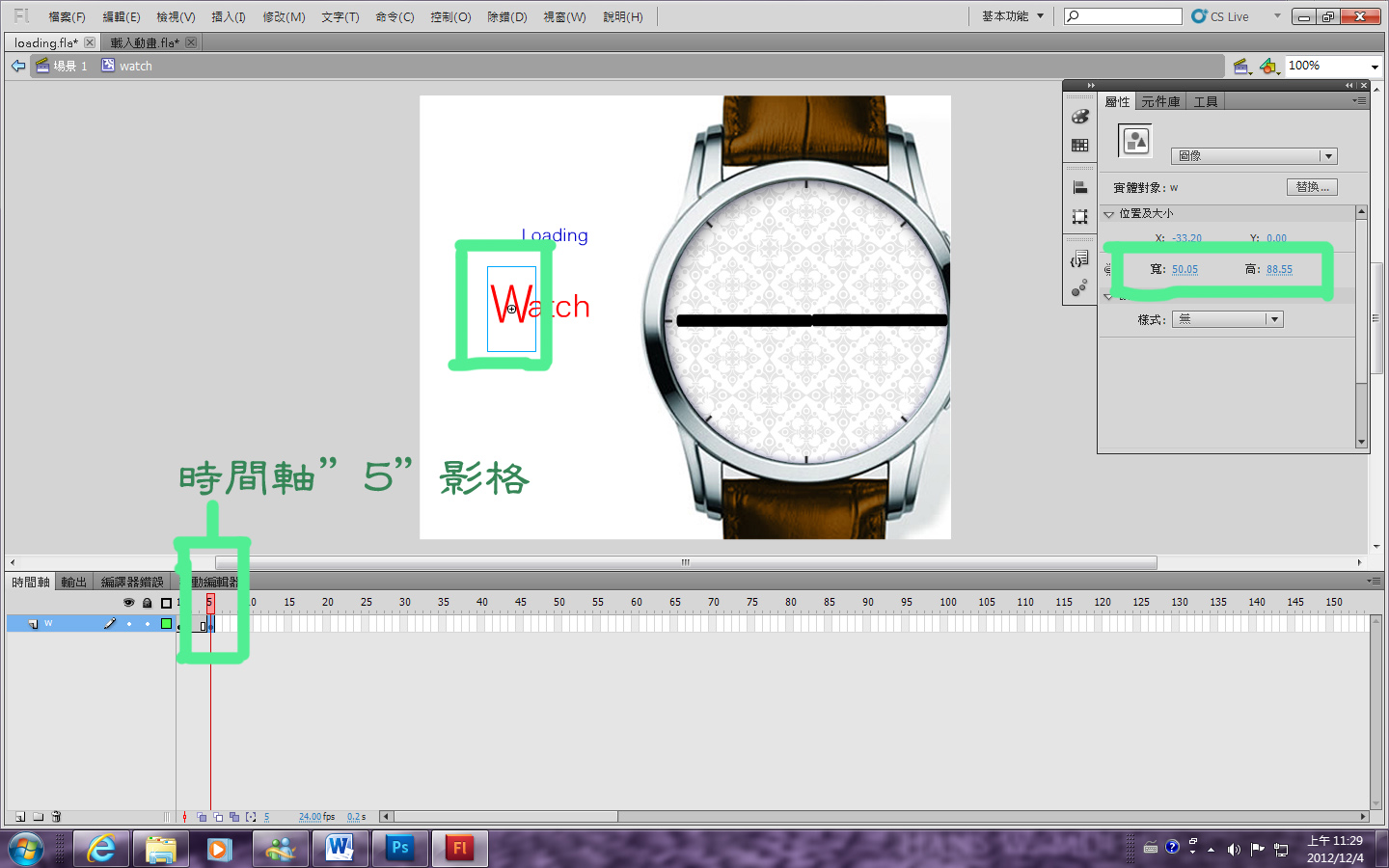Open the Swatches panel icon
The width and height of the screenshot is (1389, 868).
pos(1079,143)
